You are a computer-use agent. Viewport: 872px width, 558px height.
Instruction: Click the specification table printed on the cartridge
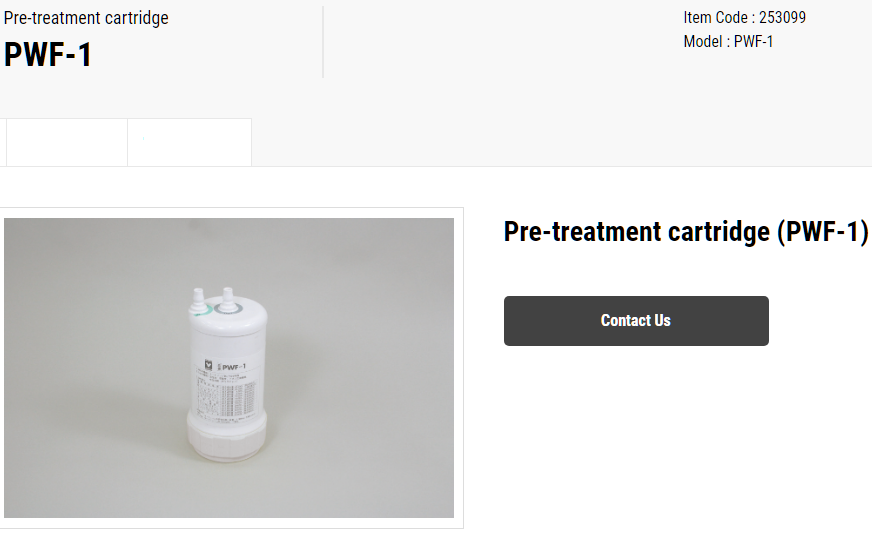pyautogui.click(x=226, y=397)
